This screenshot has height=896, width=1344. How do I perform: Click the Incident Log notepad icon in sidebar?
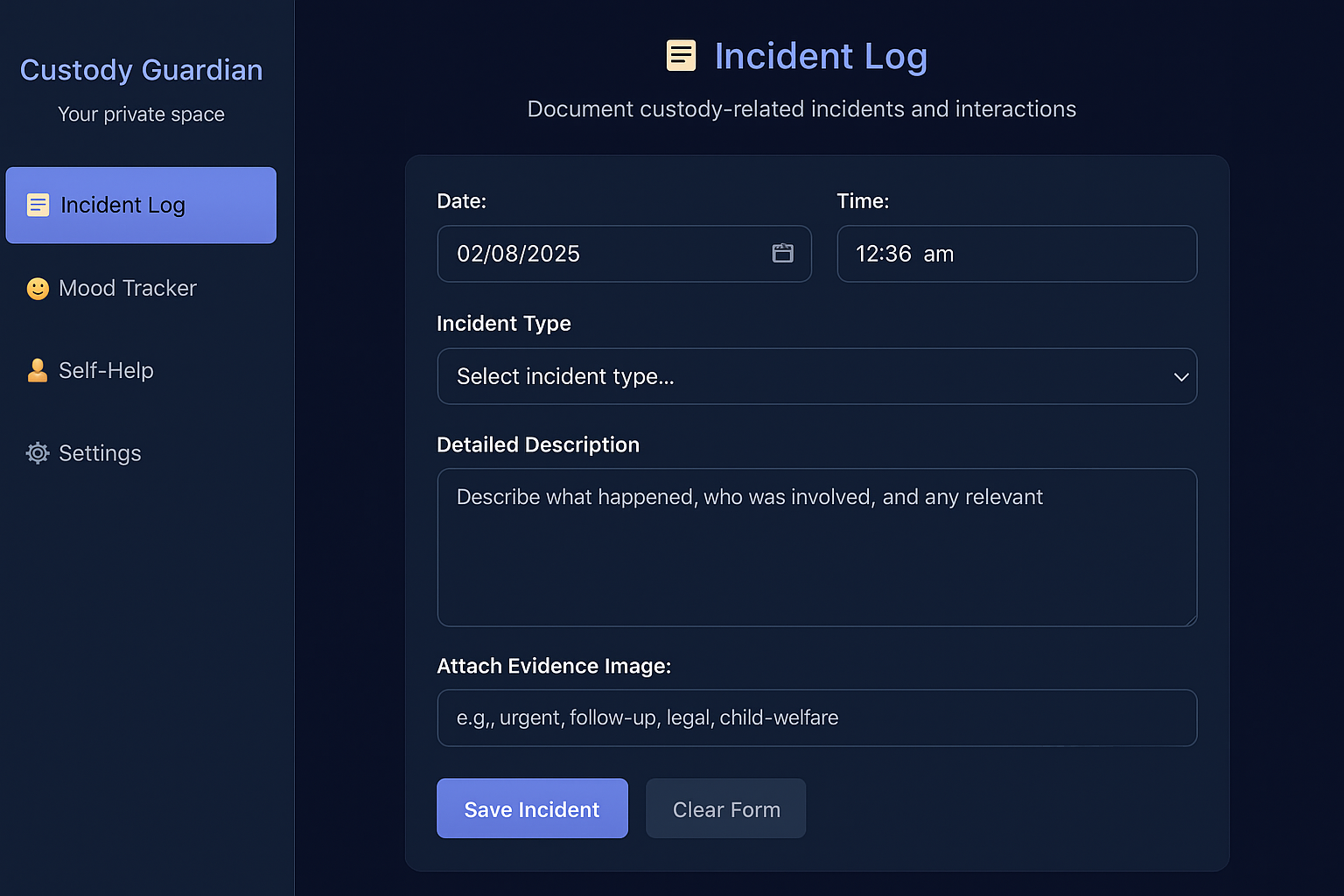(x=38, y=205)
